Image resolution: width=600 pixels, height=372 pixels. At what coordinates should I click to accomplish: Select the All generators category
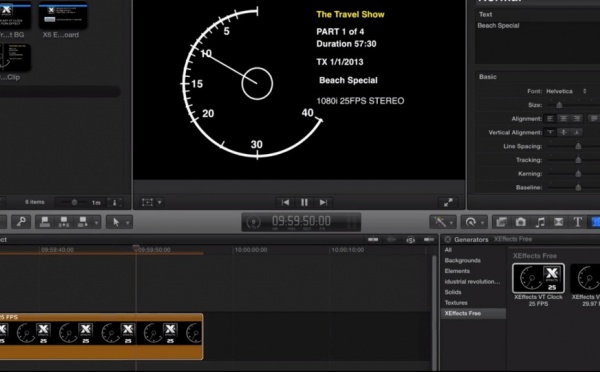(x=448, y=250)
